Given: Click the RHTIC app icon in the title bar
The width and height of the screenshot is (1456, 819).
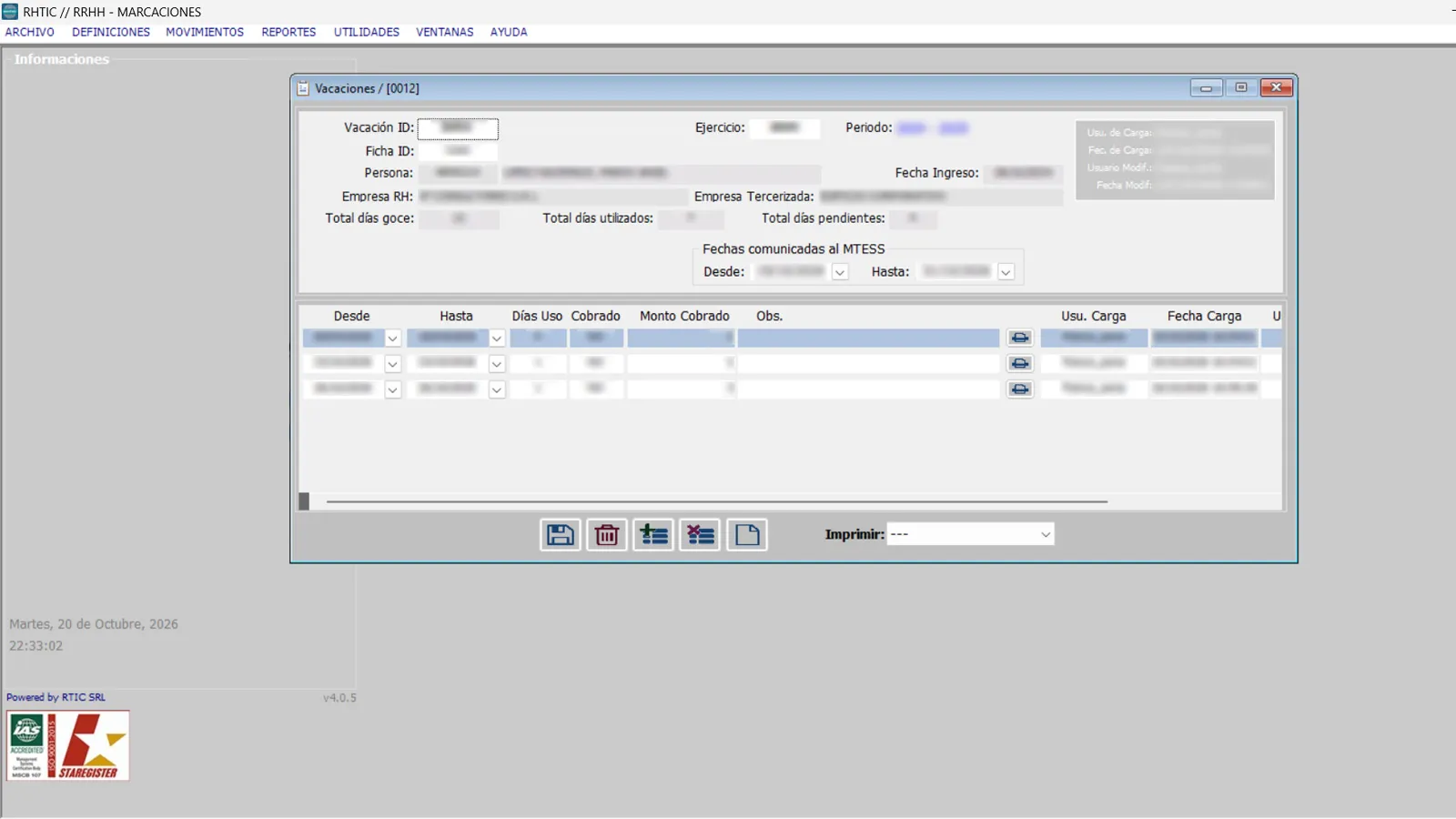Looking at the screenshot, I should pos(10,12).
